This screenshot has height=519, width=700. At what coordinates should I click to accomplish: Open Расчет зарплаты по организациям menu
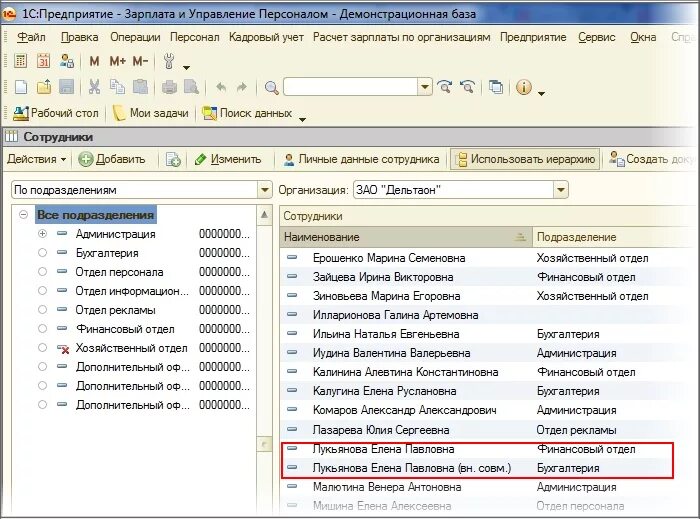click(x=401, y=37)
